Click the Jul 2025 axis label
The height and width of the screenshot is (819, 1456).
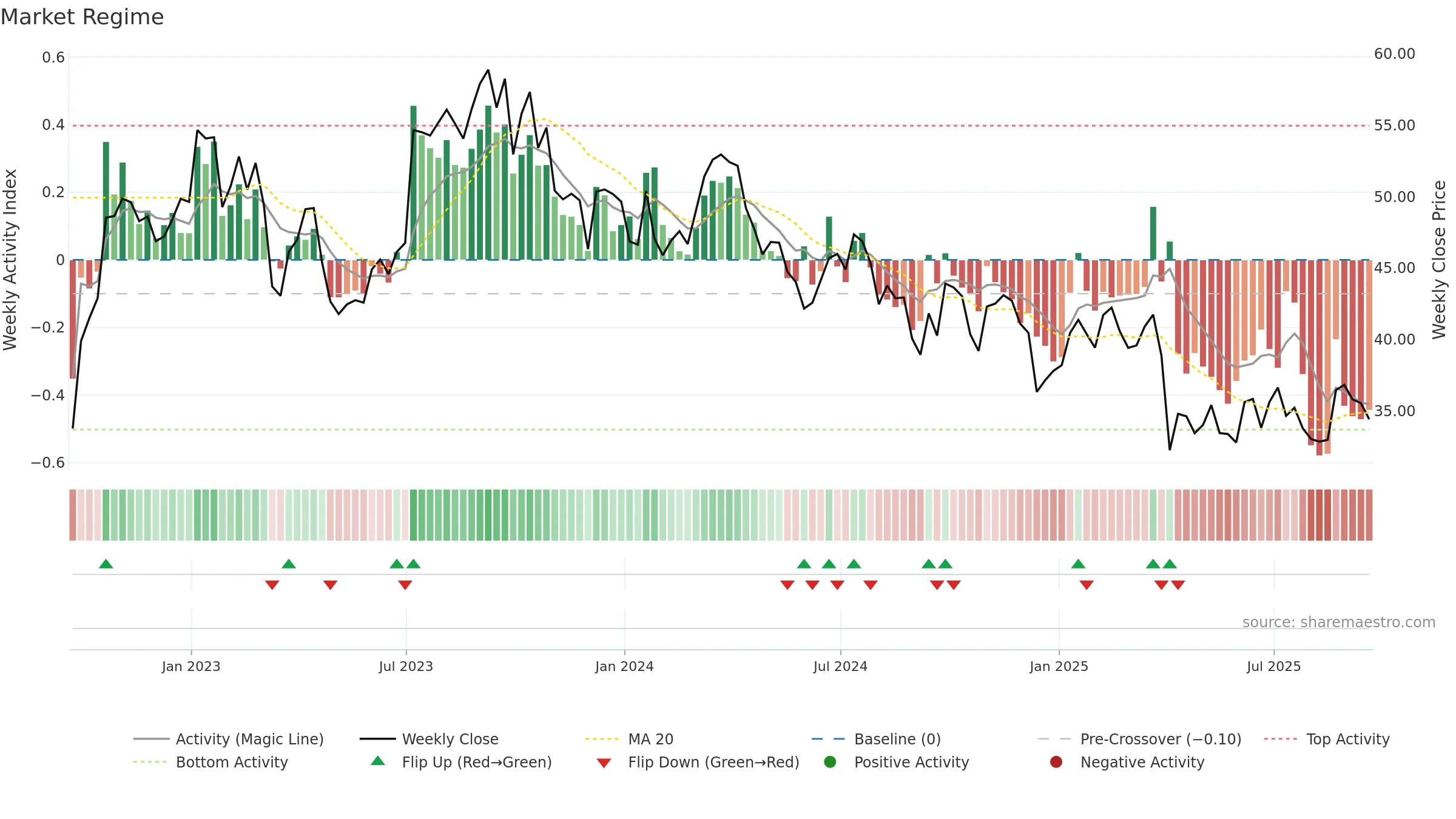pos(1274,666)
